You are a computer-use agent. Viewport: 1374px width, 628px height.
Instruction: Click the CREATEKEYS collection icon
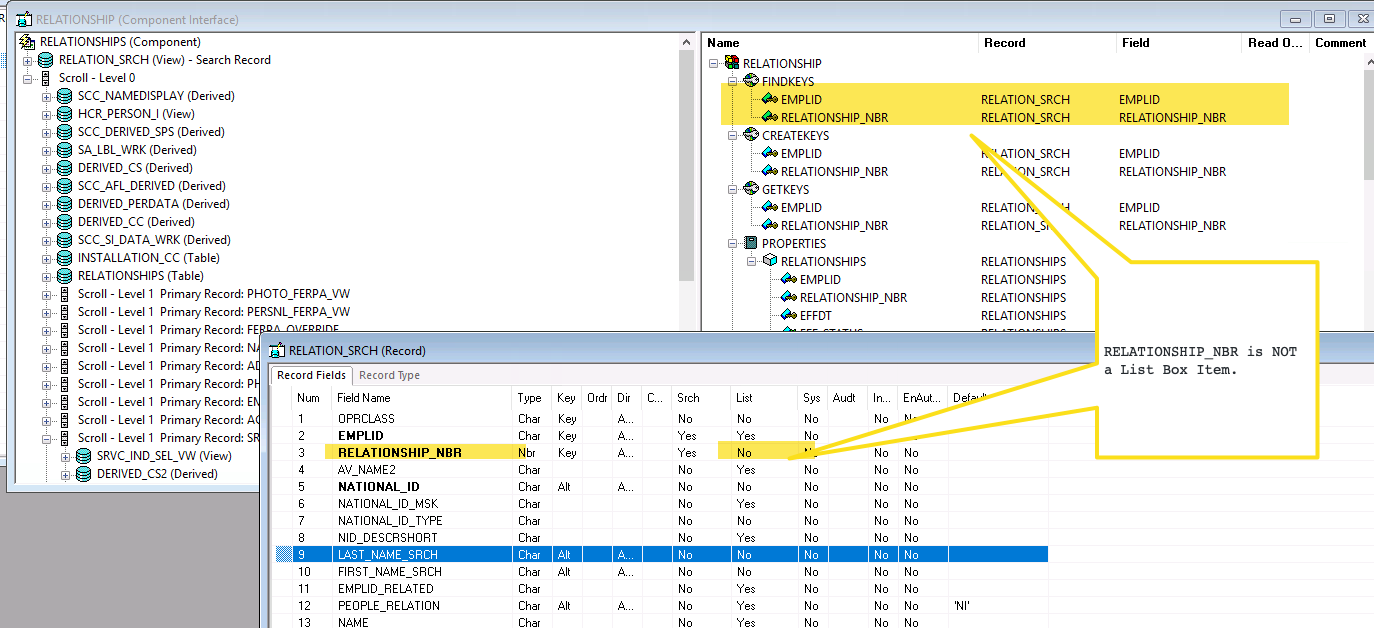(750, 135)
